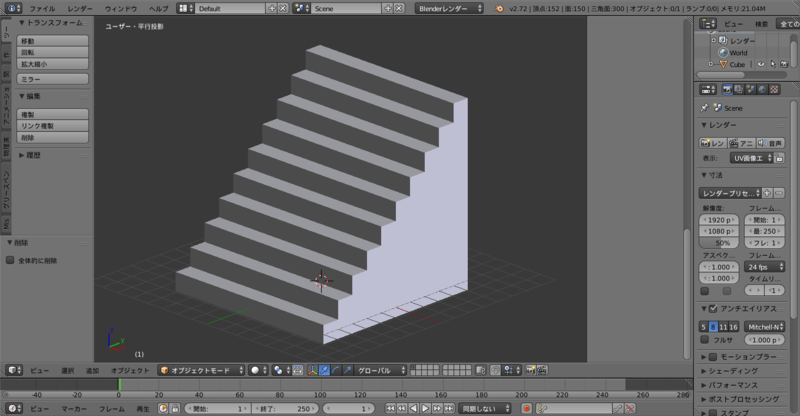Open Blenderレンダー engine dropdown
The width and height of the screenshot is (800, 416).
coord(449,8)
